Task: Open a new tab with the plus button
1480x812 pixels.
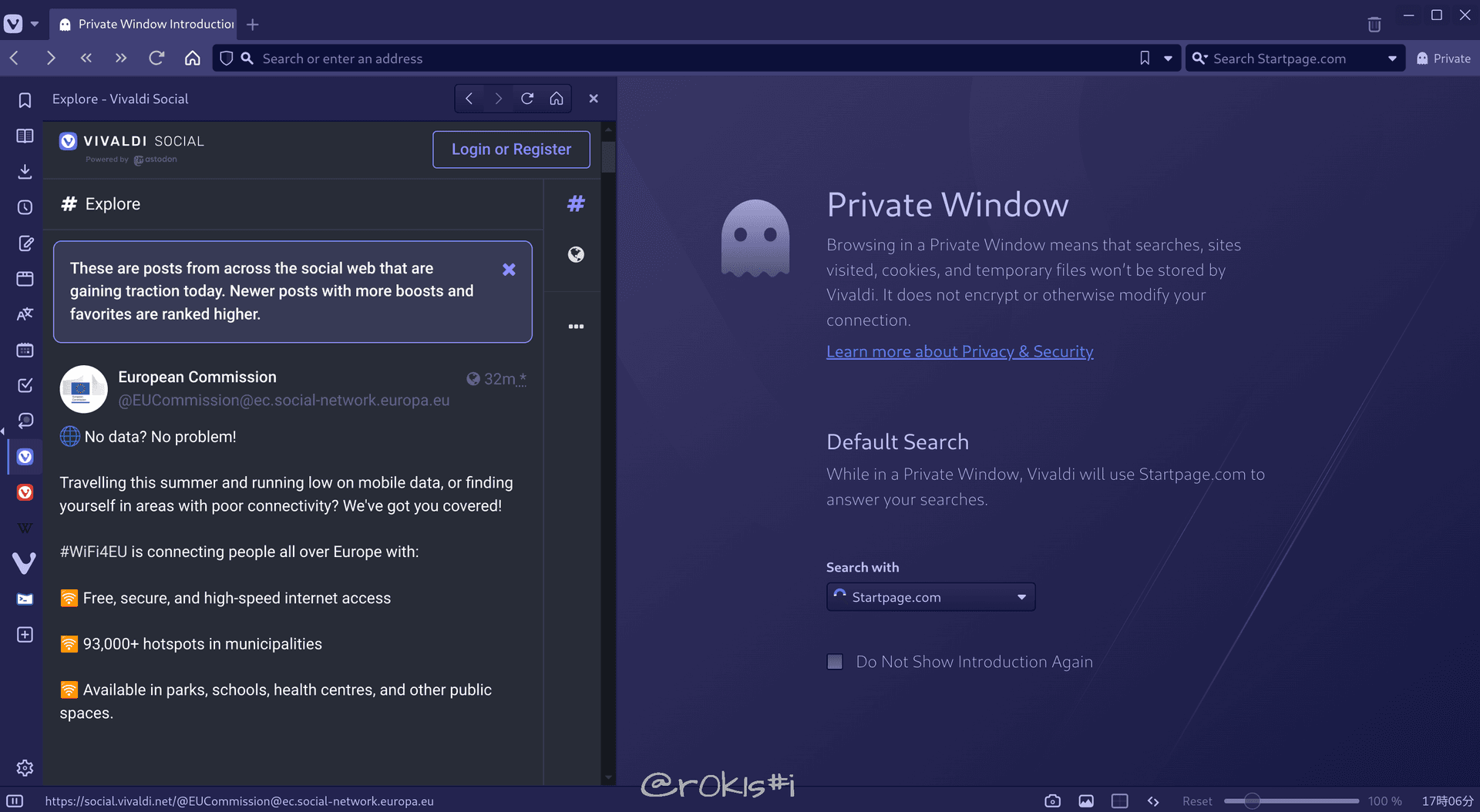Action: tap(253, 25)
